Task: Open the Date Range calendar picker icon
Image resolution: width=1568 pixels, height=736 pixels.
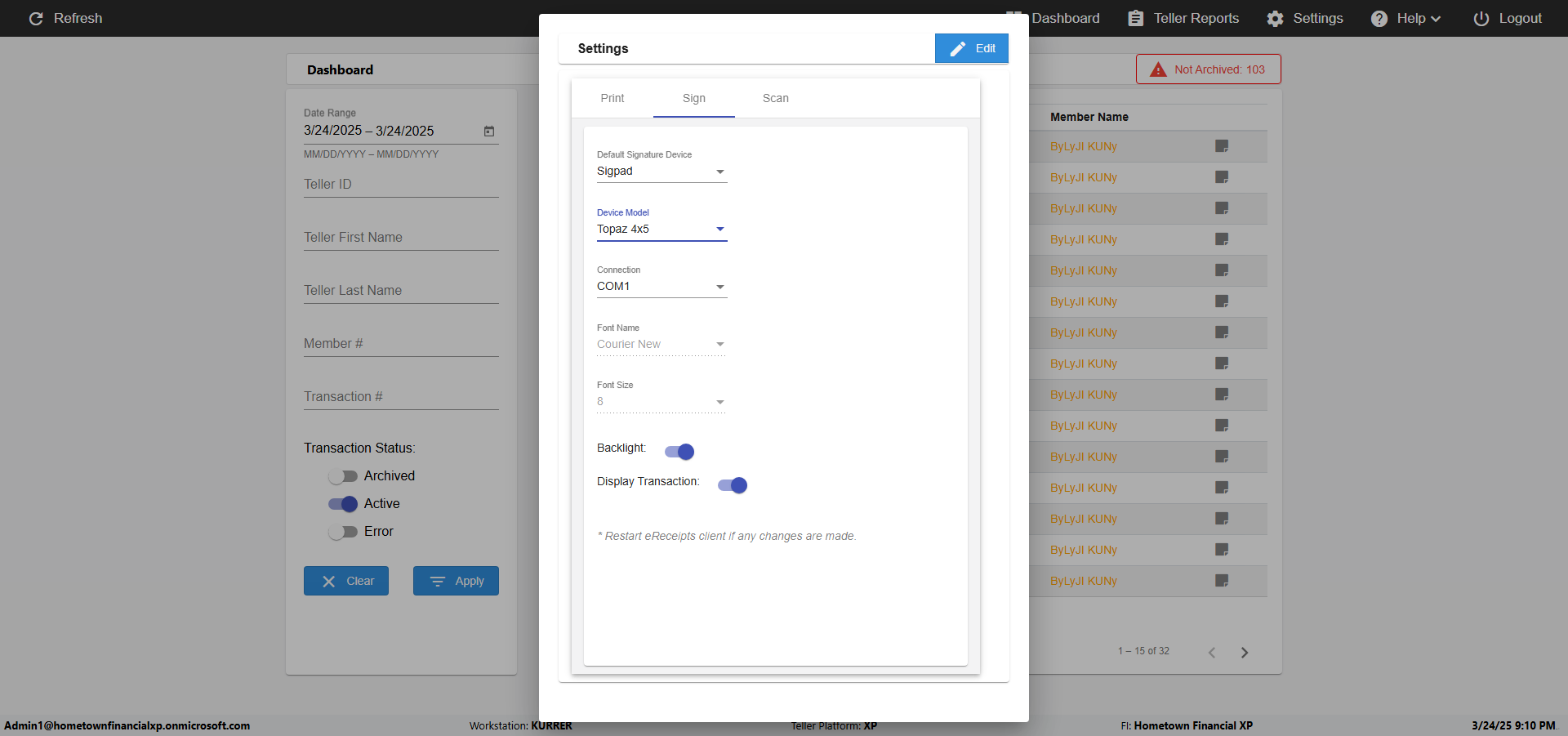Action: coord(489,132)
